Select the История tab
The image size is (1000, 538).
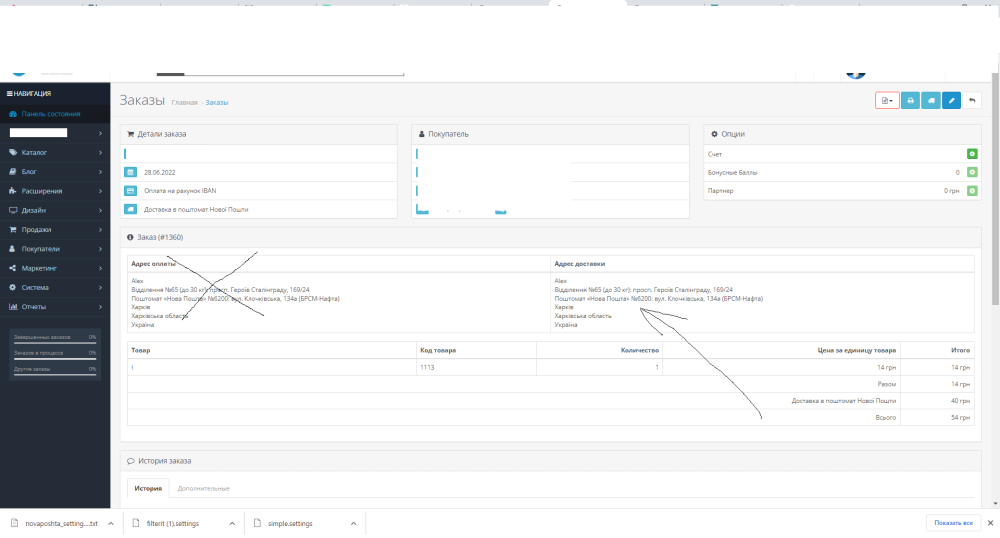point(148,488)
